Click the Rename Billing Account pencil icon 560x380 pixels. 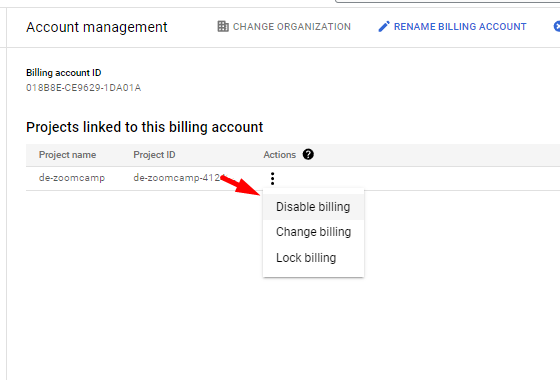coord(384,26)
